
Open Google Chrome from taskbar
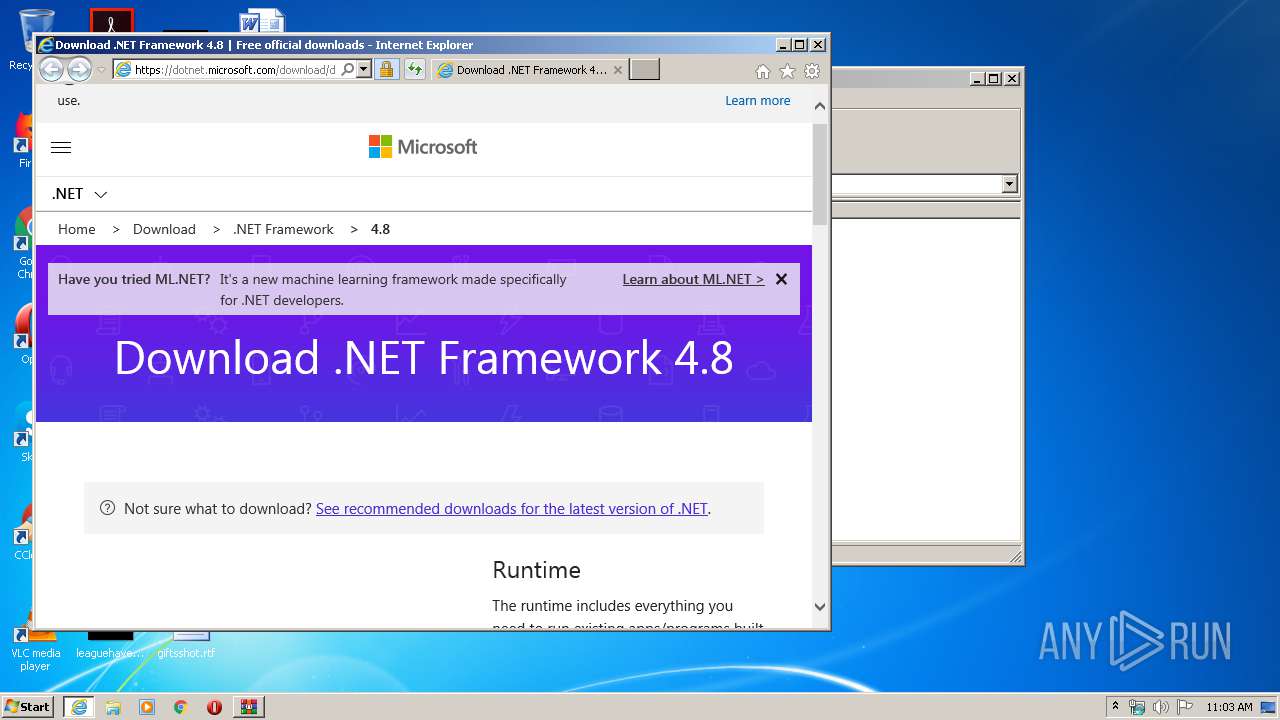[x=181, y=707]
